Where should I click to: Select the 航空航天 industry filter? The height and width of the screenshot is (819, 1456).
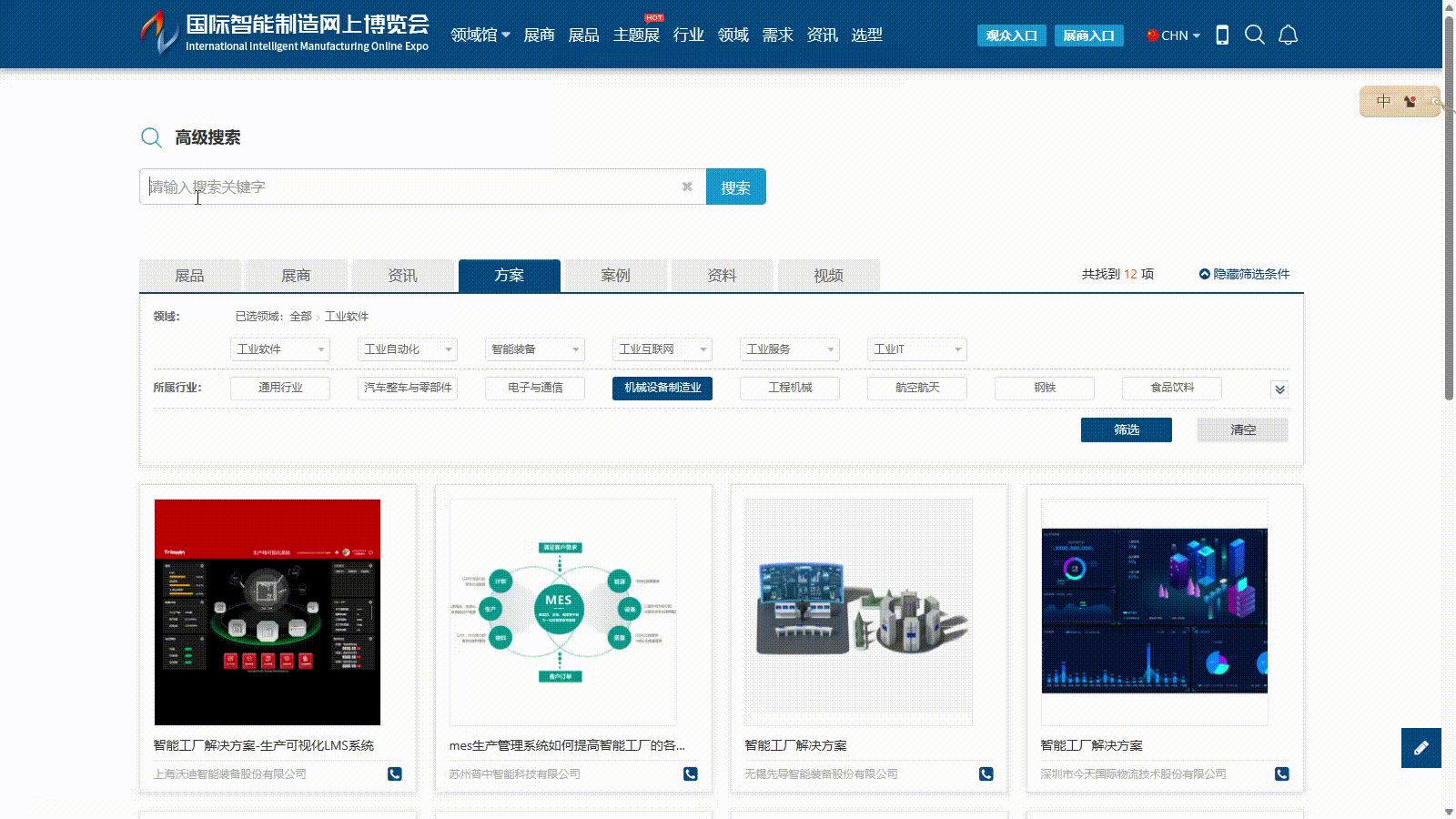tap(916, 388)
